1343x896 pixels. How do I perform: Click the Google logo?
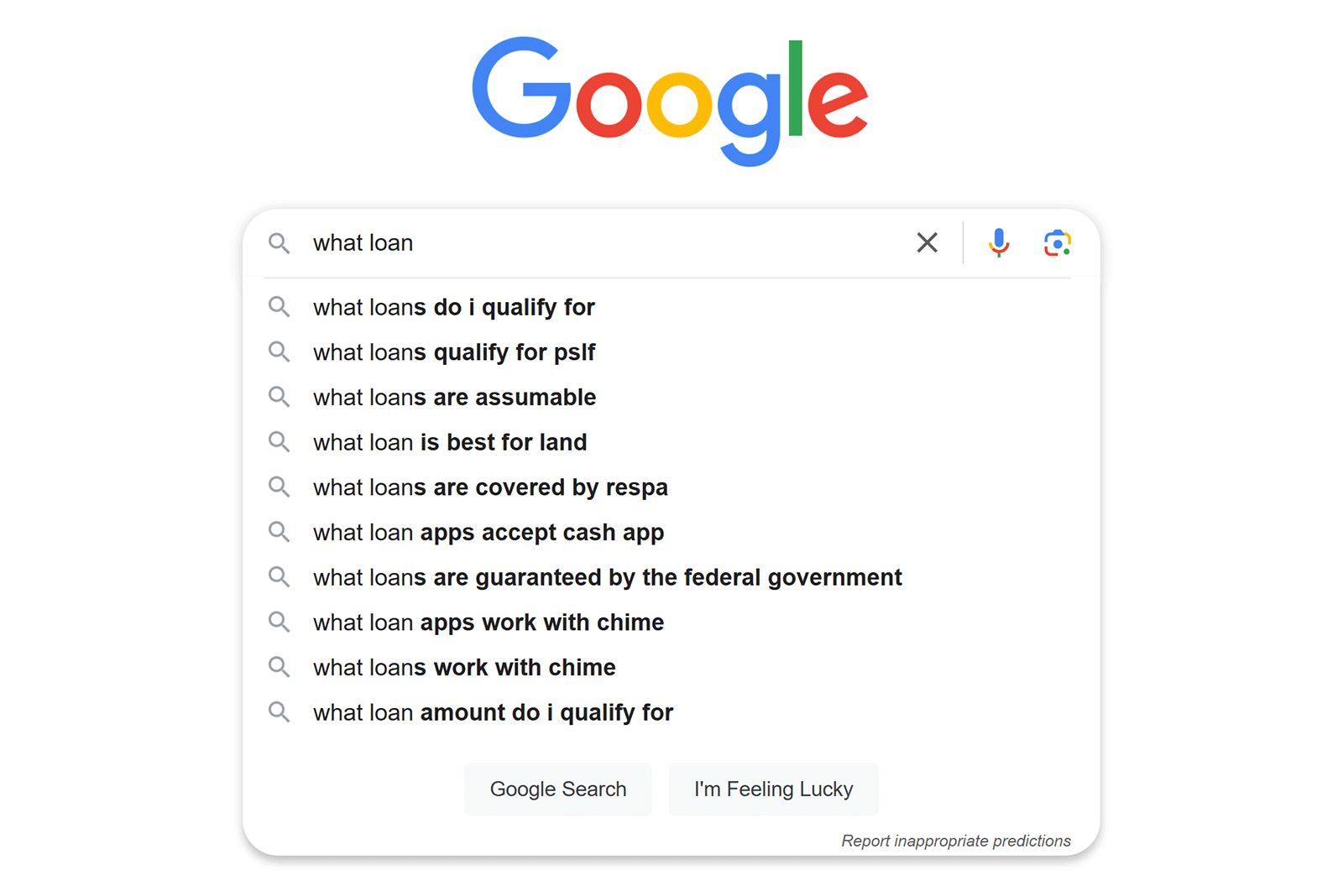(x=671, y=101)
